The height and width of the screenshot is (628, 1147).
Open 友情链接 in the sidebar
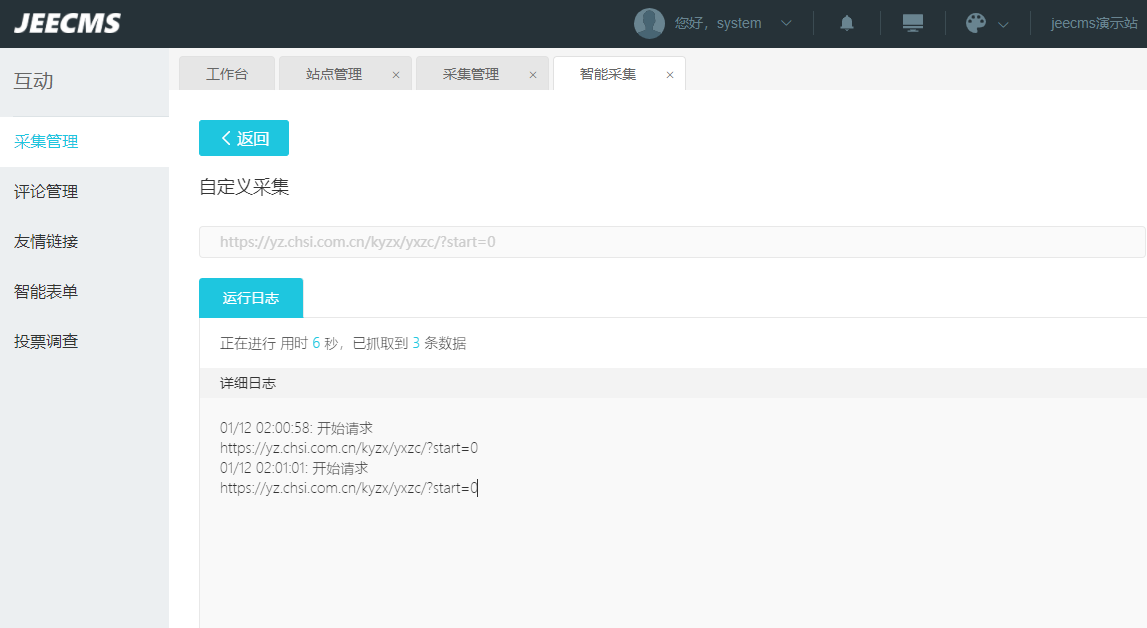(x=46, y=241)
